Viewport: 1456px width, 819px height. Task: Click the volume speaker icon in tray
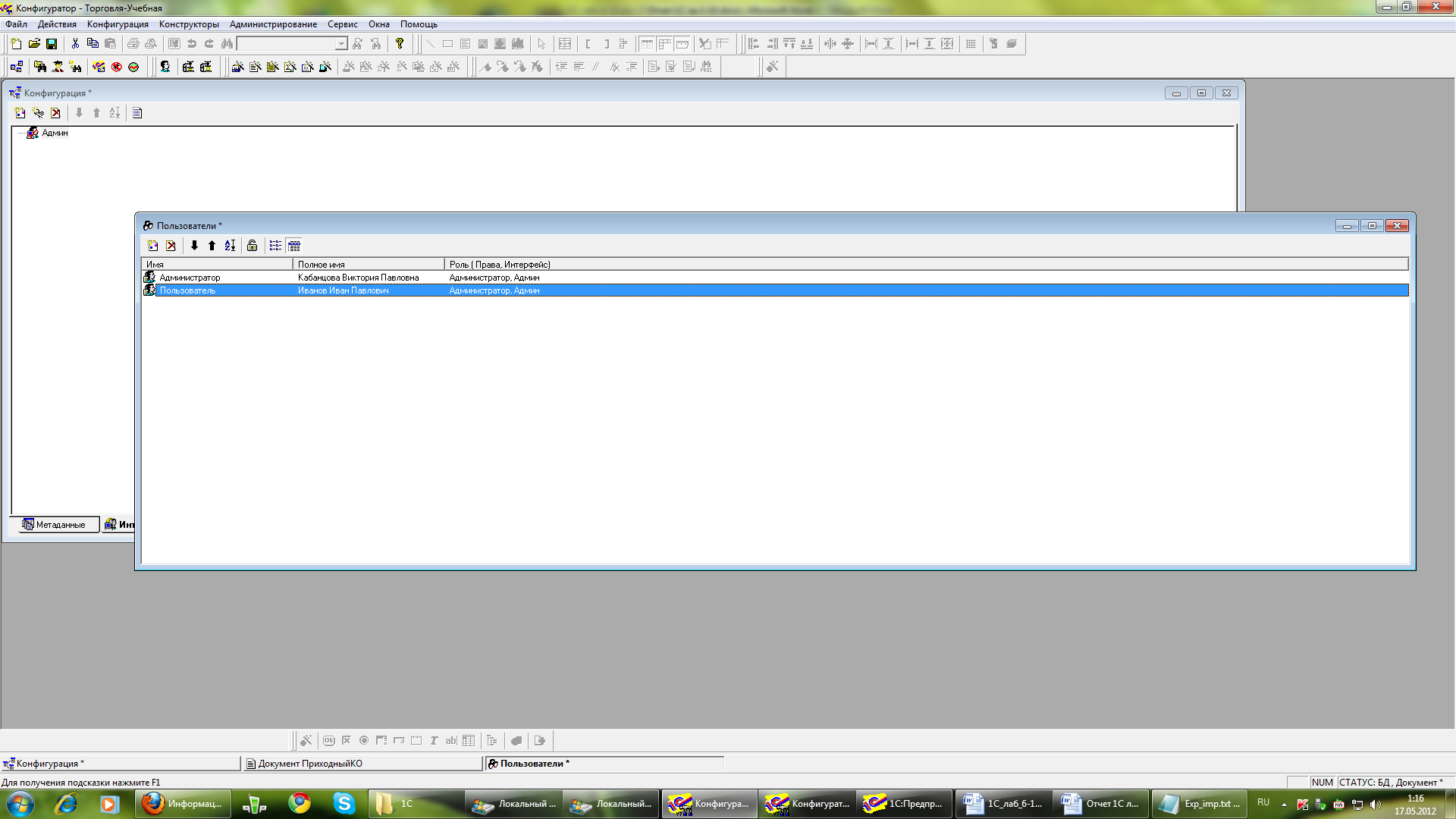click(1376, 805)
